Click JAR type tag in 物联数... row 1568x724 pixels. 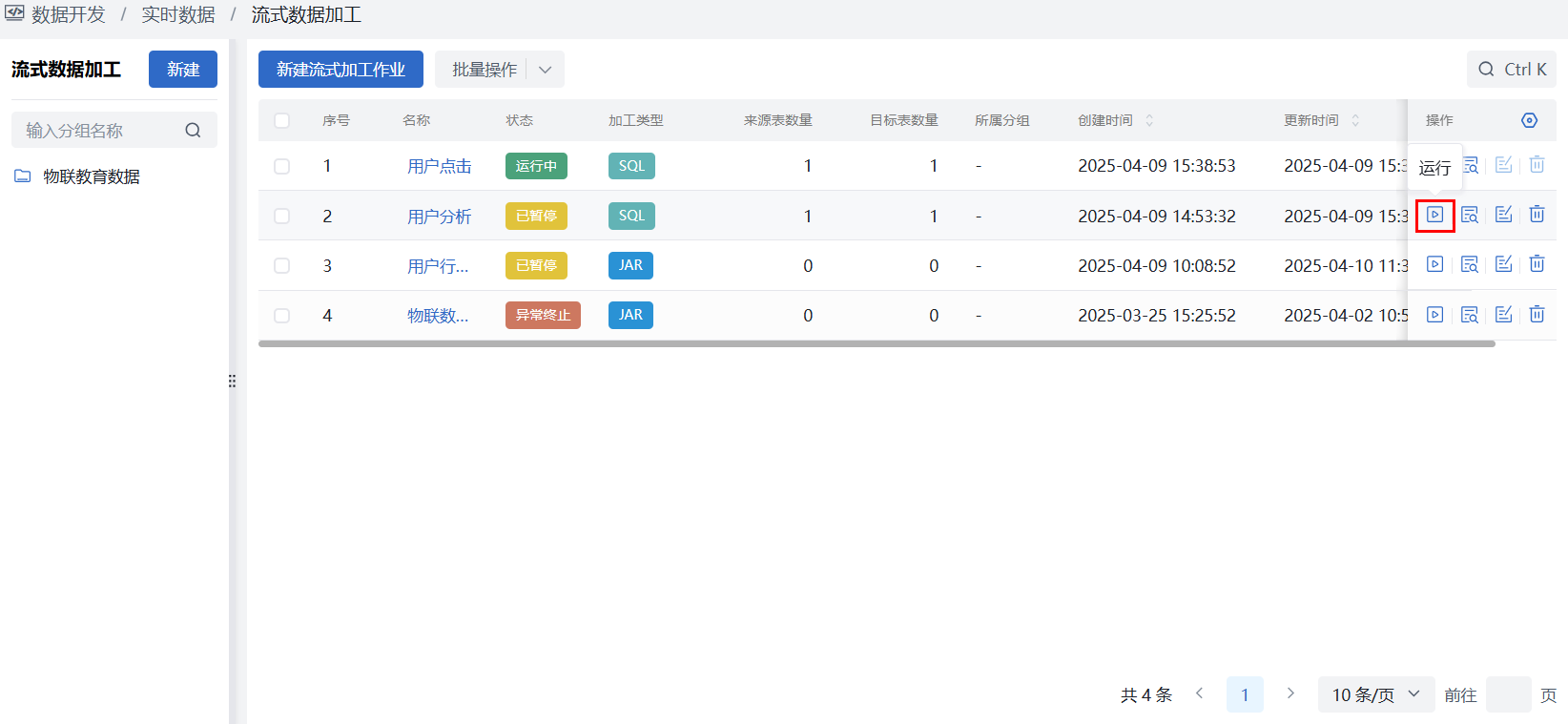tap(630, 315)
